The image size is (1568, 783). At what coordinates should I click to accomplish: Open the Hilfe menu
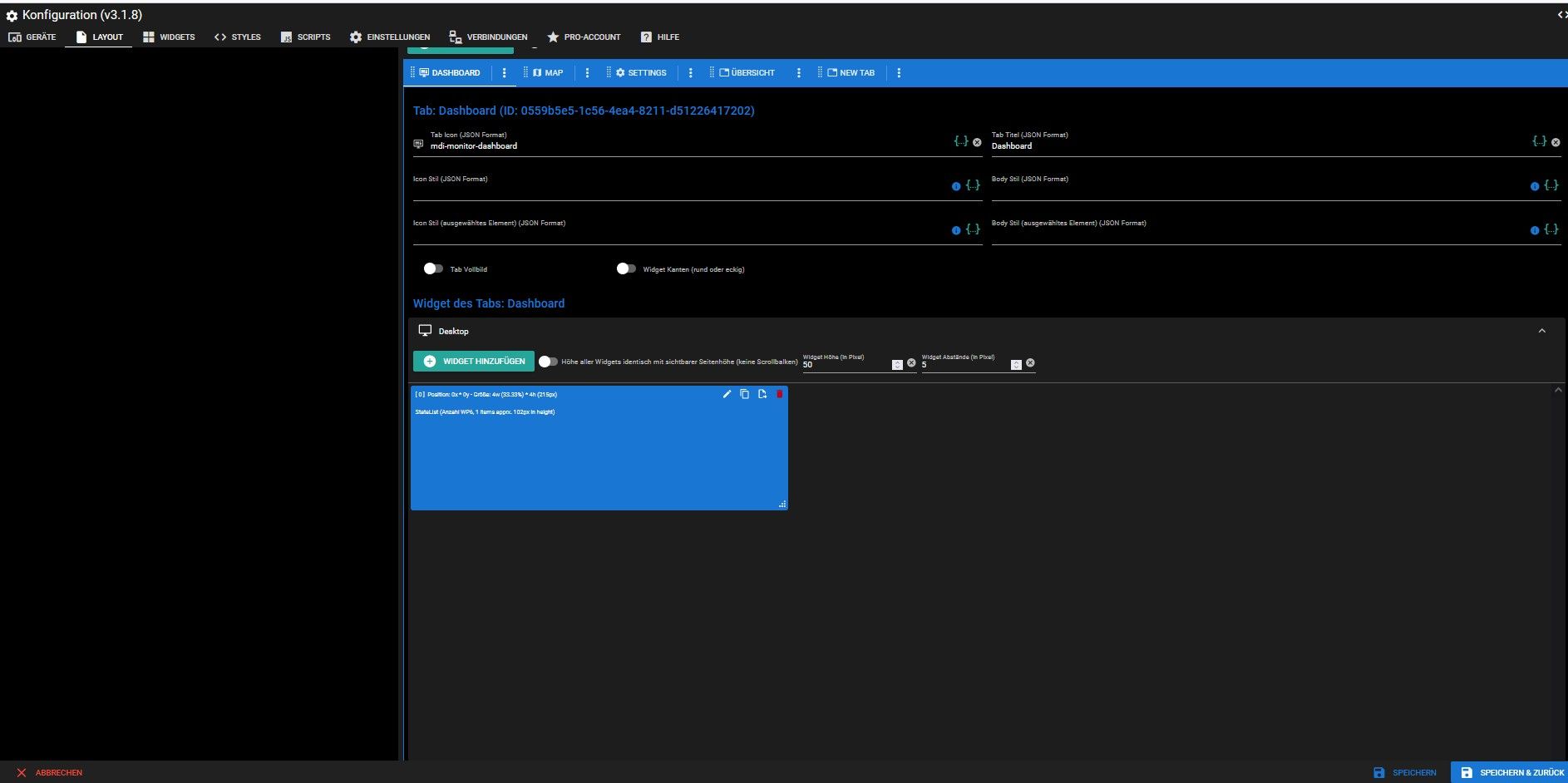pos(660,37)
